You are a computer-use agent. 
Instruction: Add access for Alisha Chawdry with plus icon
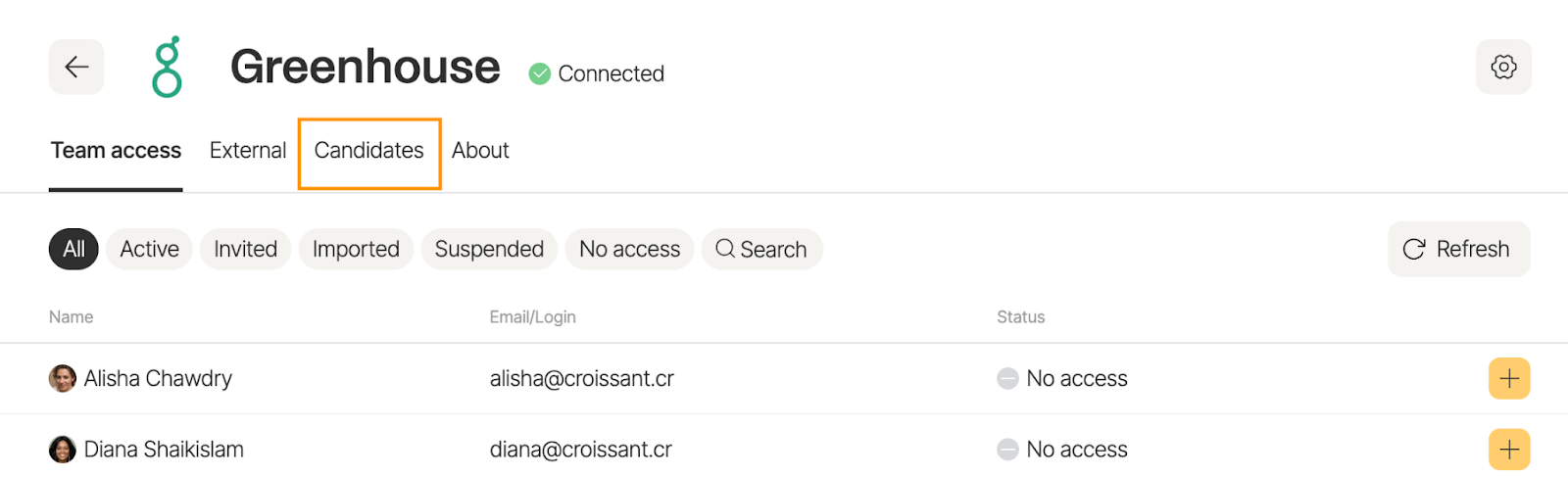1509,378
